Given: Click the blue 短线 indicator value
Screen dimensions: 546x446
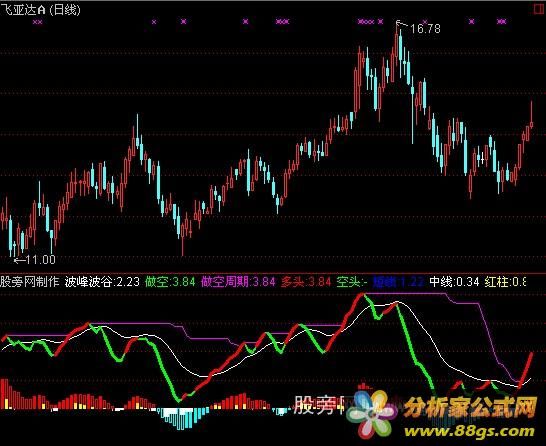Looking at the screenshot, I should tap(398, 282).
